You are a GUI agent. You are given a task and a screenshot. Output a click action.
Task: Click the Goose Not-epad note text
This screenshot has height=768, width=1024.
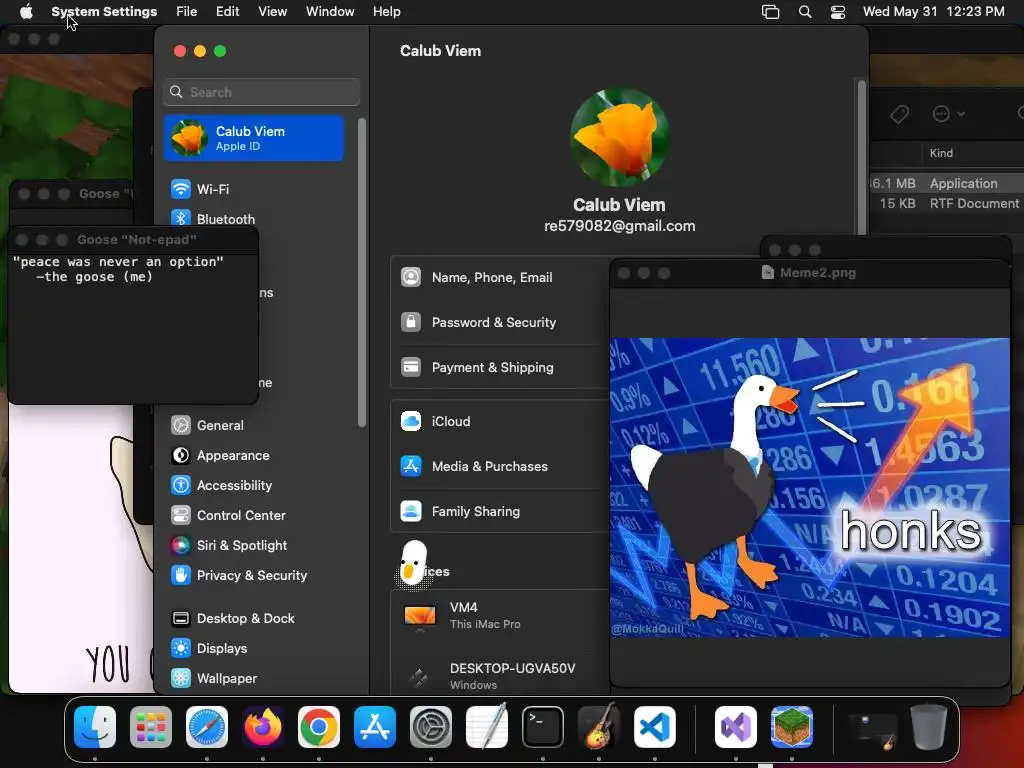(x=118, y=269)
